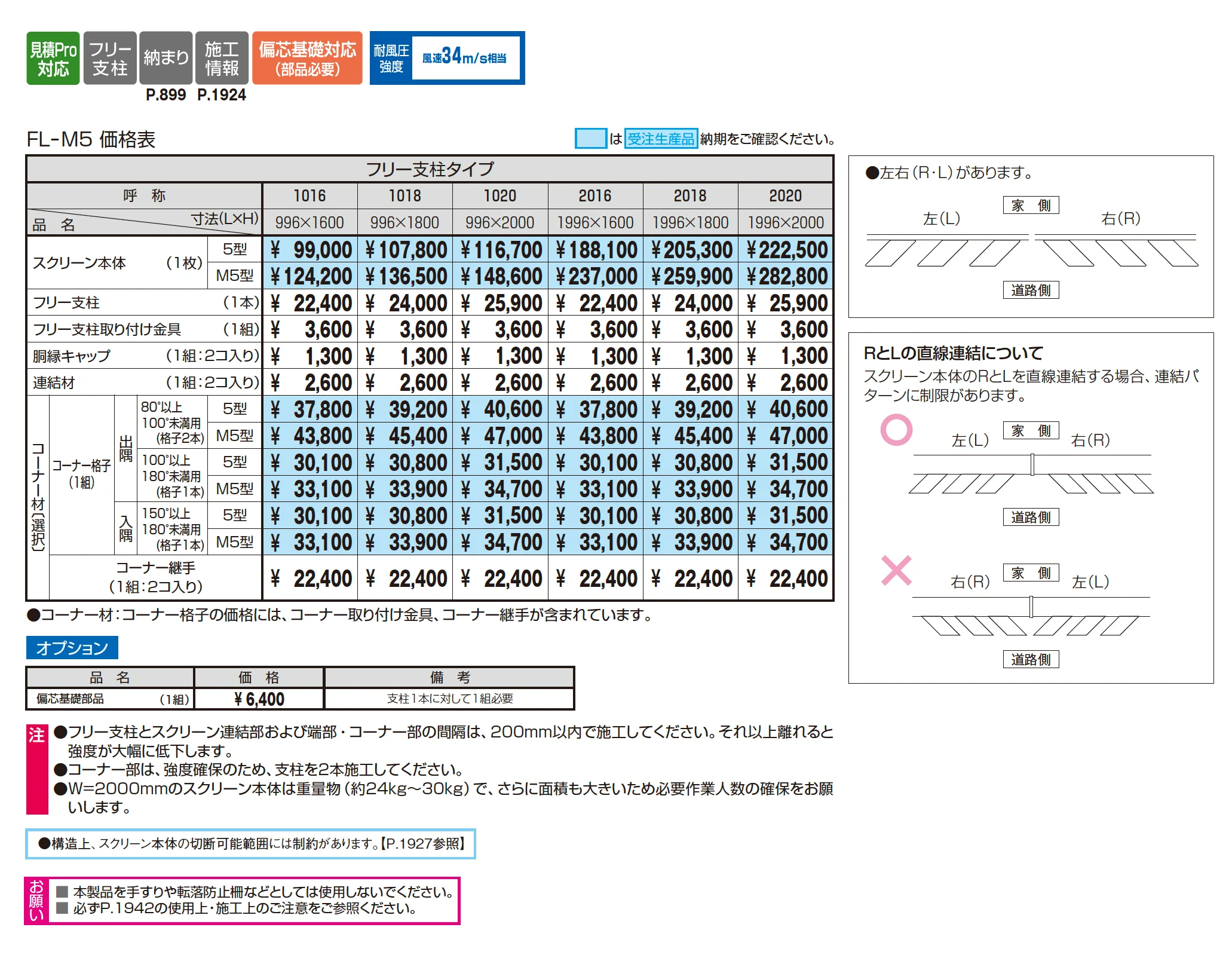This screenshot has width=1232, height=961.
Task: Click the highlighted 受注生産品 text
Action: pos(661,139)
